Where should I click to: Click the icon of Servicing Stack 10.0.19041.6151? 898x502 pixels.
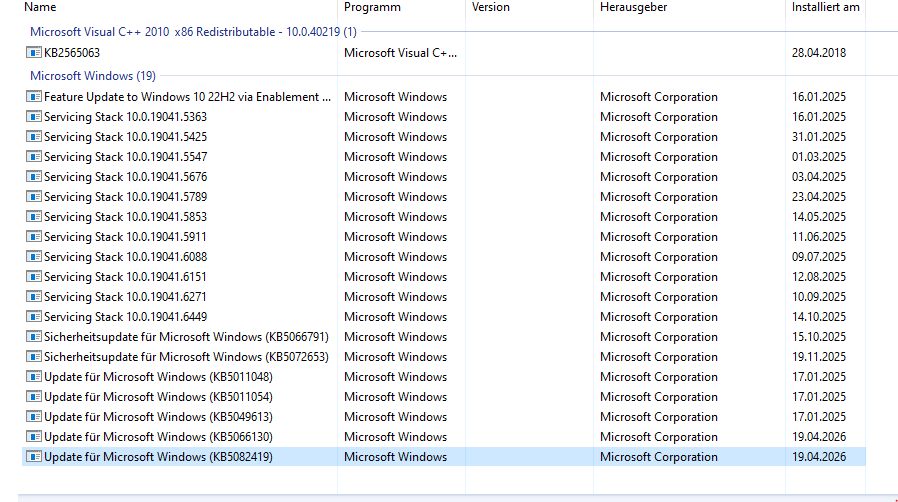(x=34, y=277)
